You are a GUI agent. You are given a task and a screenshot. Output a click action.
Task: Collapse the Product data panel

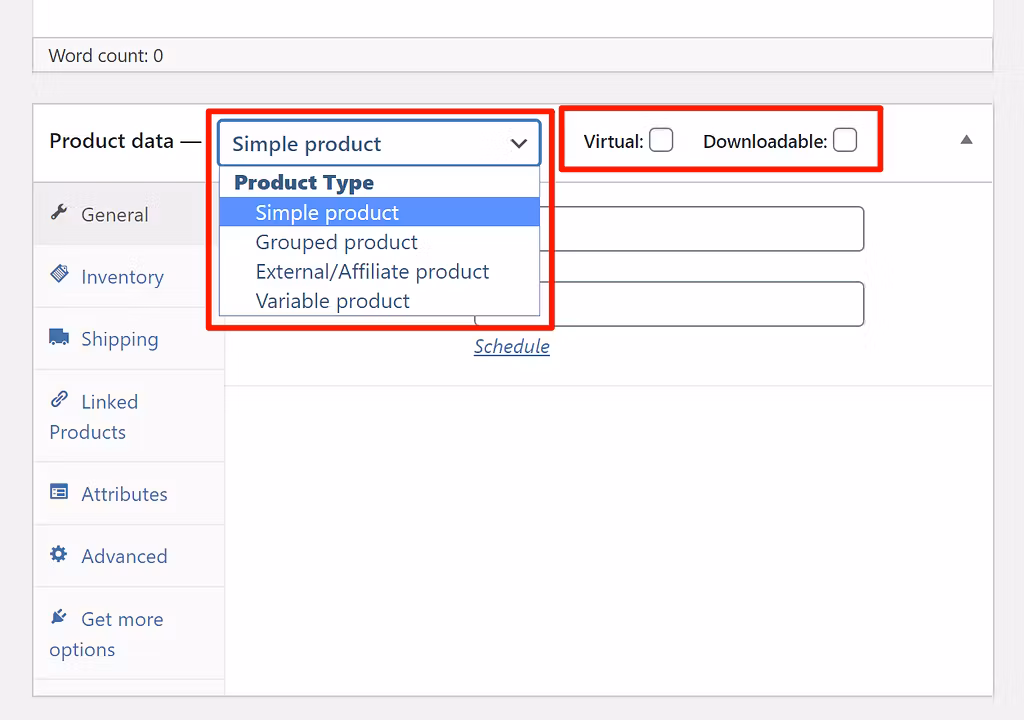[966, 141]
